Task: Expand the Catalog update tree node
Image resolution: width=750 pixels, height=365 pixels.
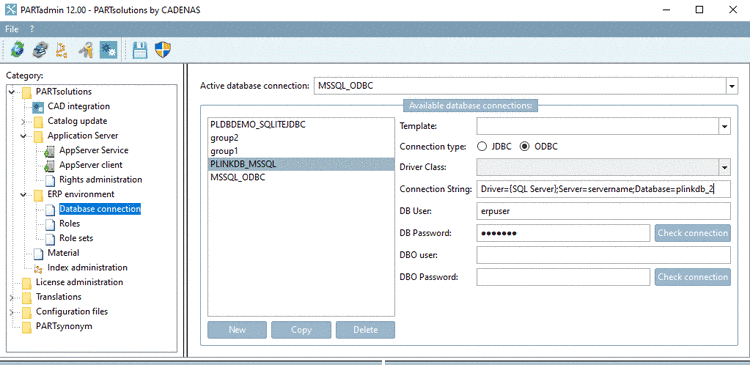Action: (23, 122)
